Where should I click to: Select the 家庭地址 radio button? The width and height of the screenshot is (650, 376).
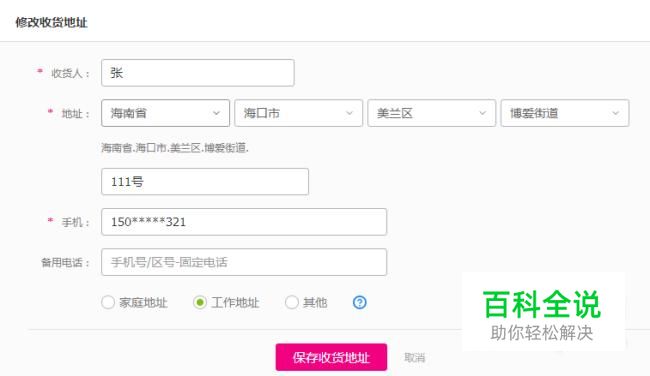click(x=108, y=302)
